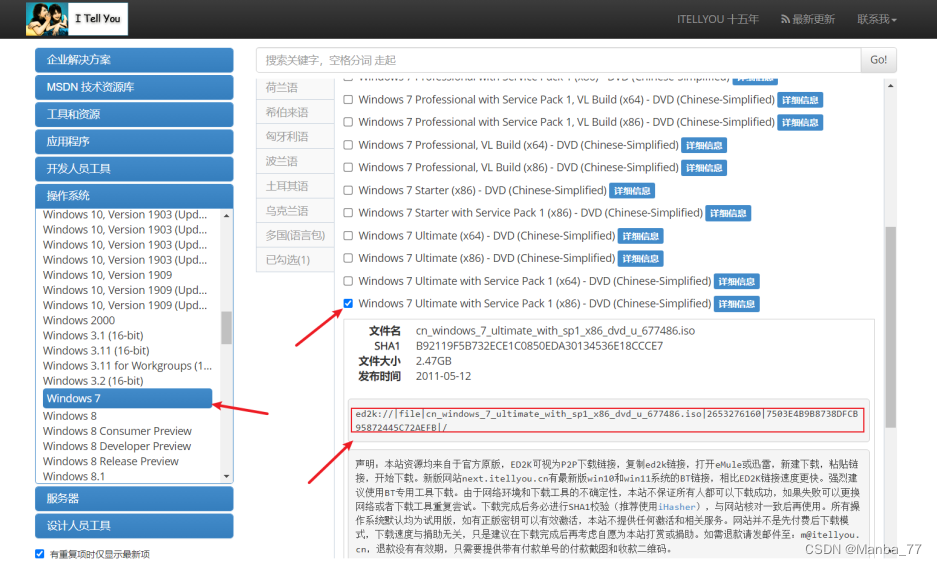The width and height of the screenshot is (937, 565).
Task: Select Windows 7 in the OS list
Action: (x=127, y=398)
